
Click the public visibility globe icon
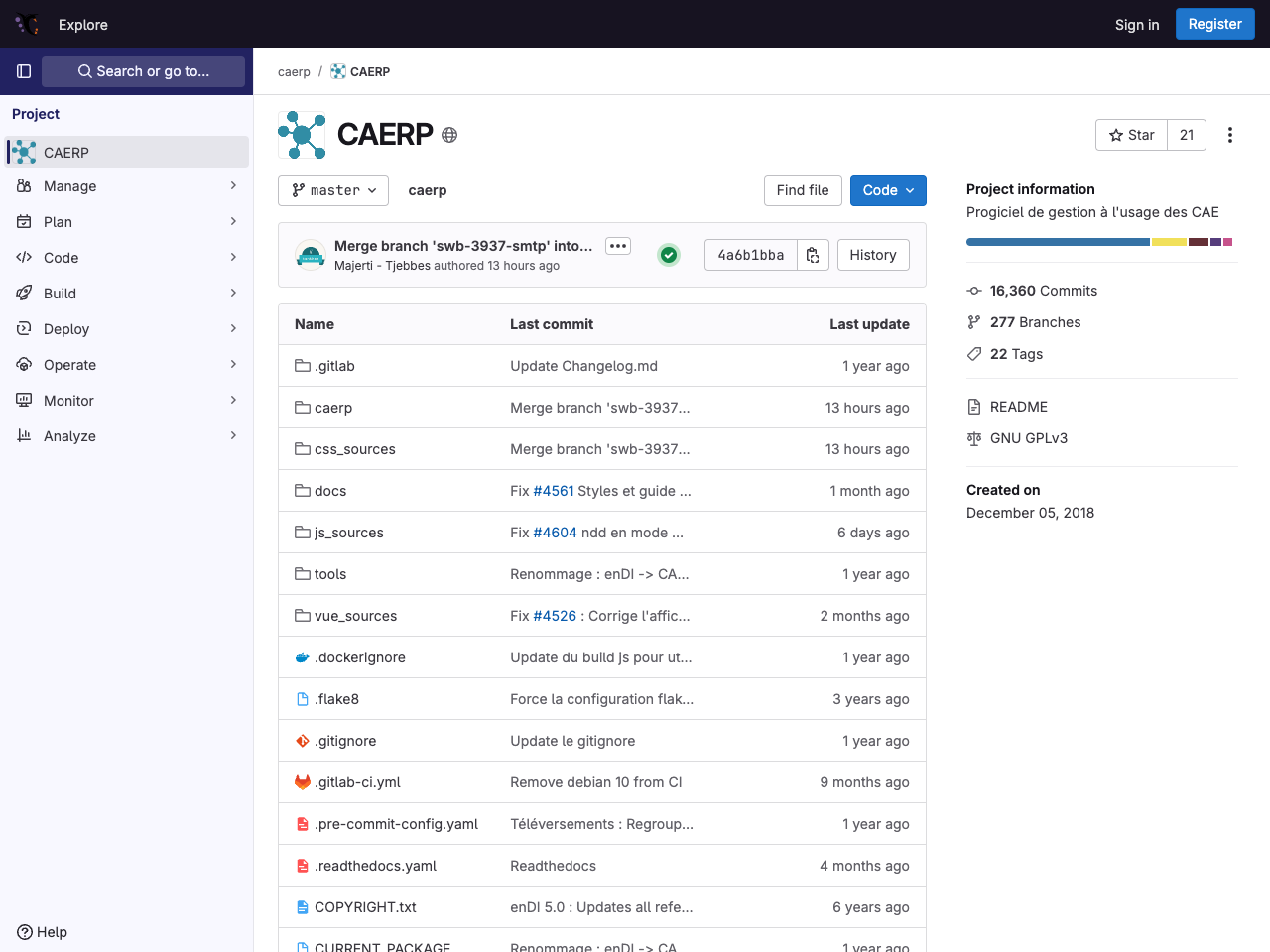click(449, 135)
